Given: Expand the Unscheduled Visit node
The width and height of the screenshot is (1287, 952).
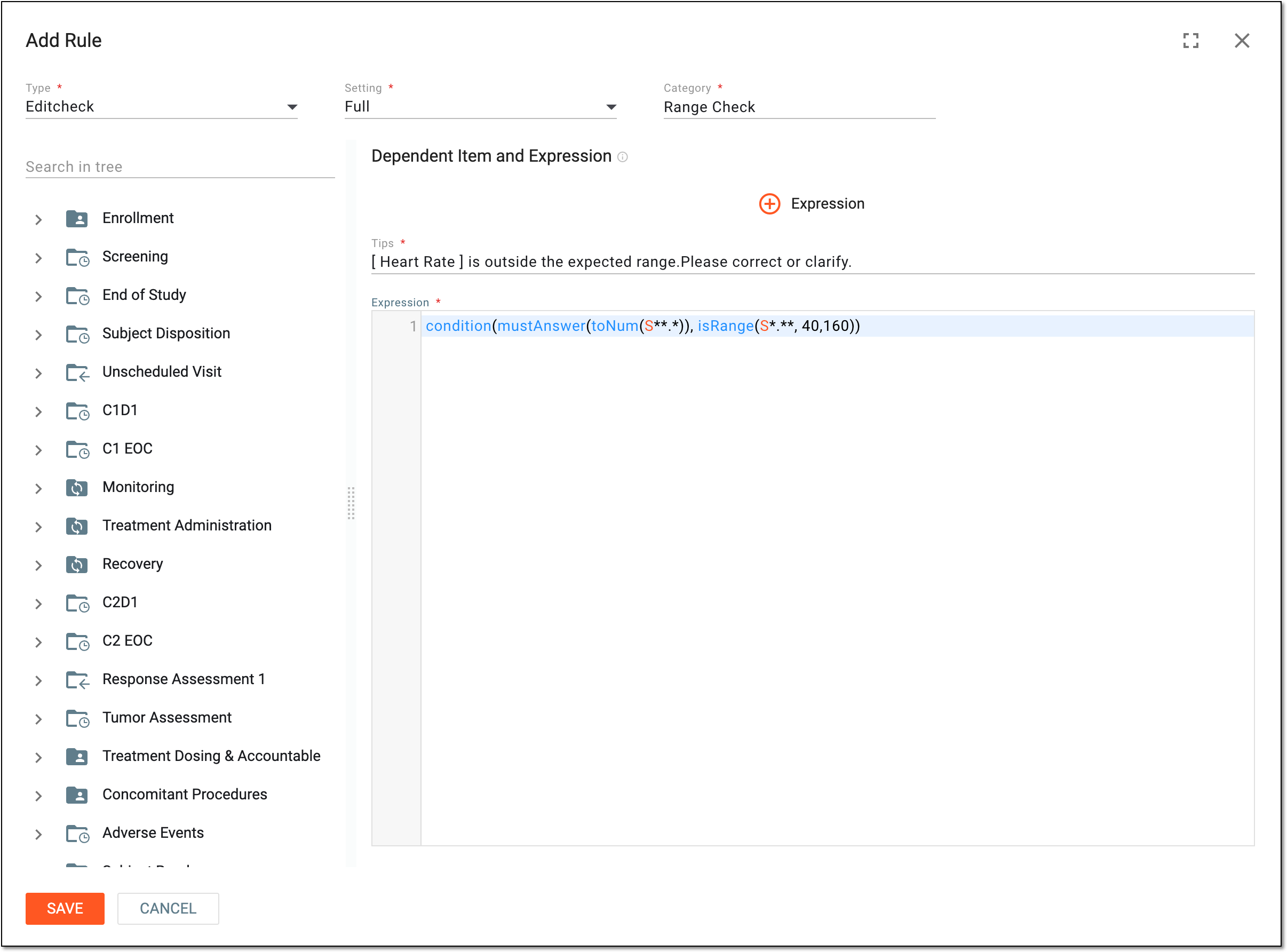Looking at the screenshot, I should (x=38, y=374).
